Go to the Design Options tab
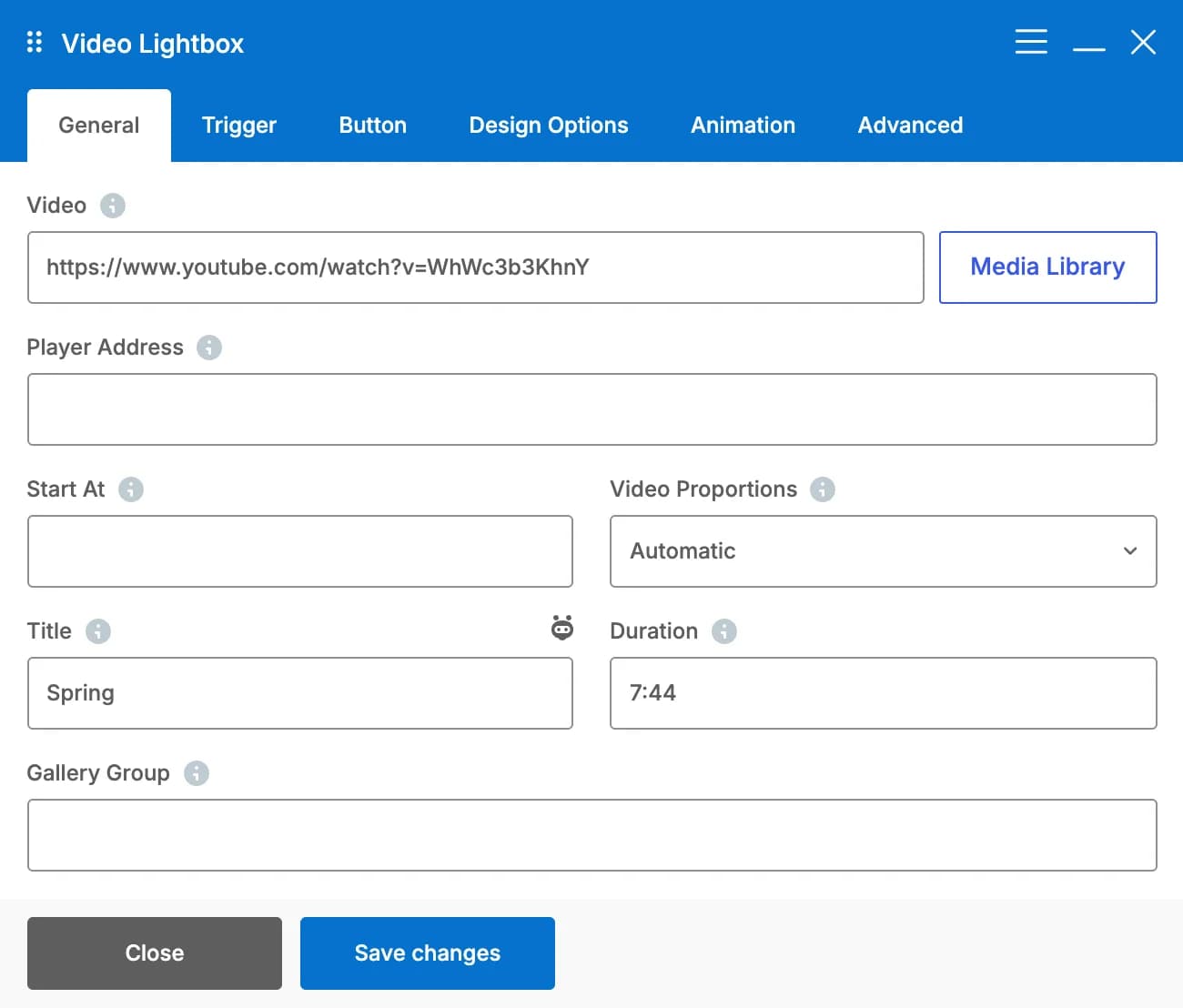This screenshot has width=1183, height=1008. (x=549, y=126)
